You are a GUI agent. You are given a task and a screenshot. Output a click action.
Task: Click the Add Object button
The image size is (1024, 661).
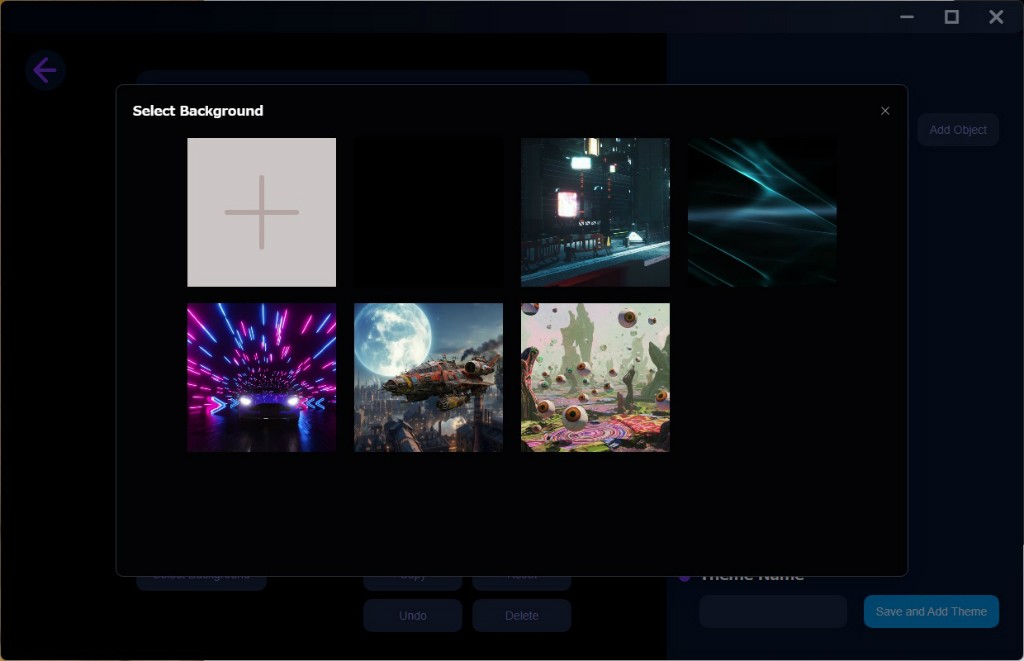[x=957, y=130]
